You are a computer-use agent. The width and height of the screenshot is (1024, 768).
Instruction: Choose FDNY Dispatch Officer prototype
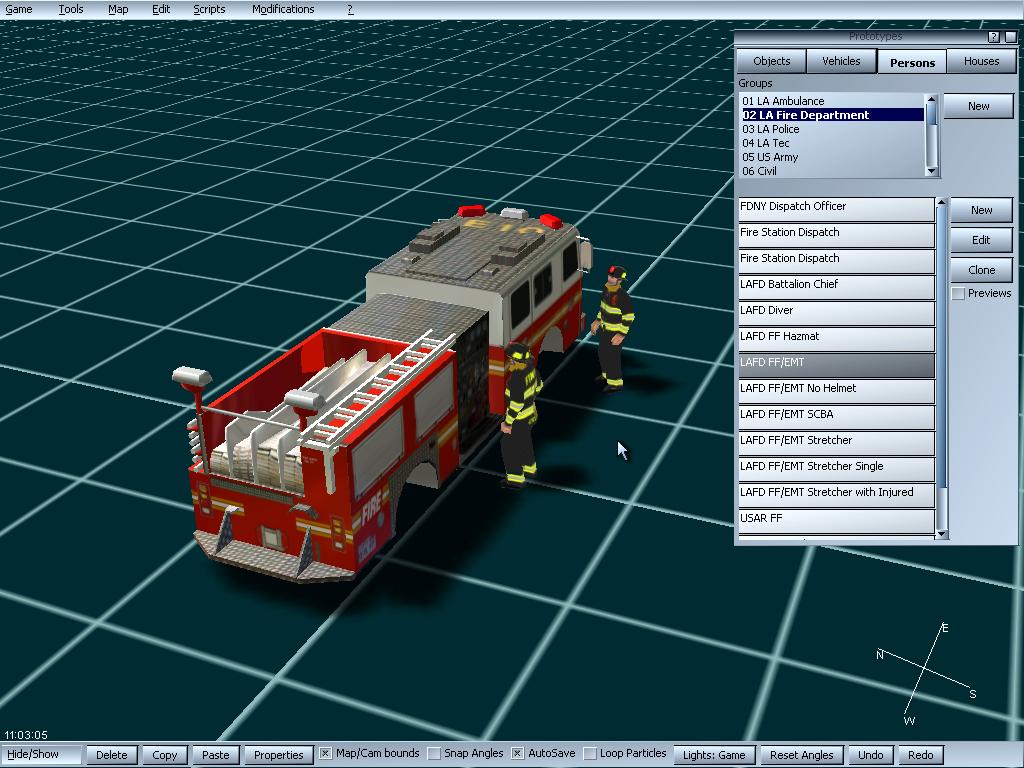click(837, 209)
